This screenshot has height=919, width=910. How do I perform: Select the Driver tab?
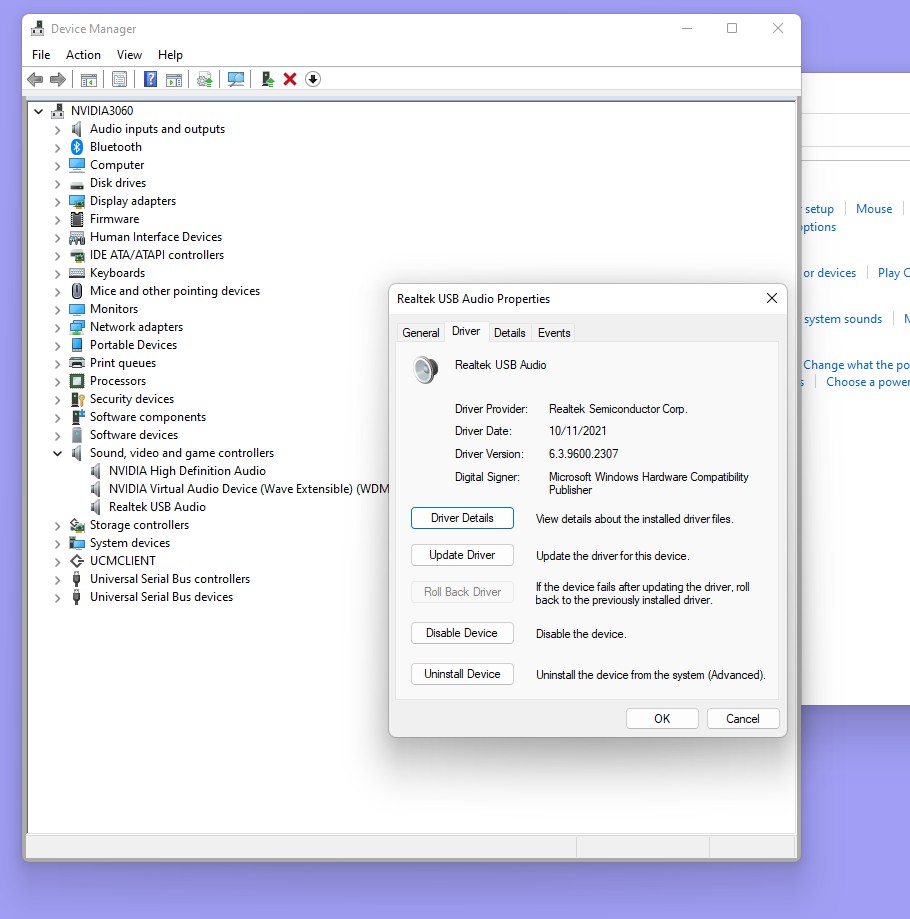pos(466,331)
